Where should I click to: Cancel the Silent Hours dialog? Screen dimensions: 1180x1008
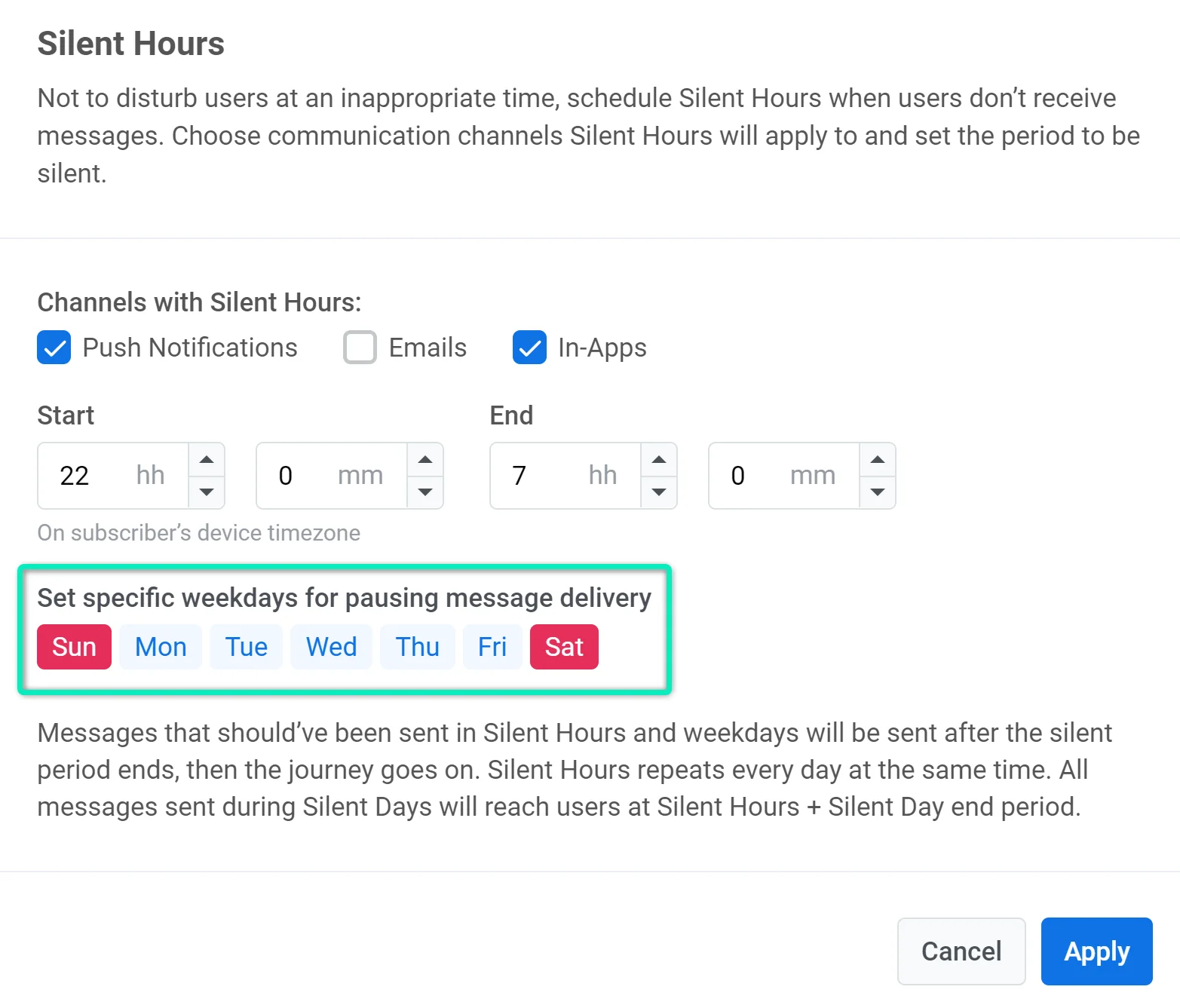[961, 951]
